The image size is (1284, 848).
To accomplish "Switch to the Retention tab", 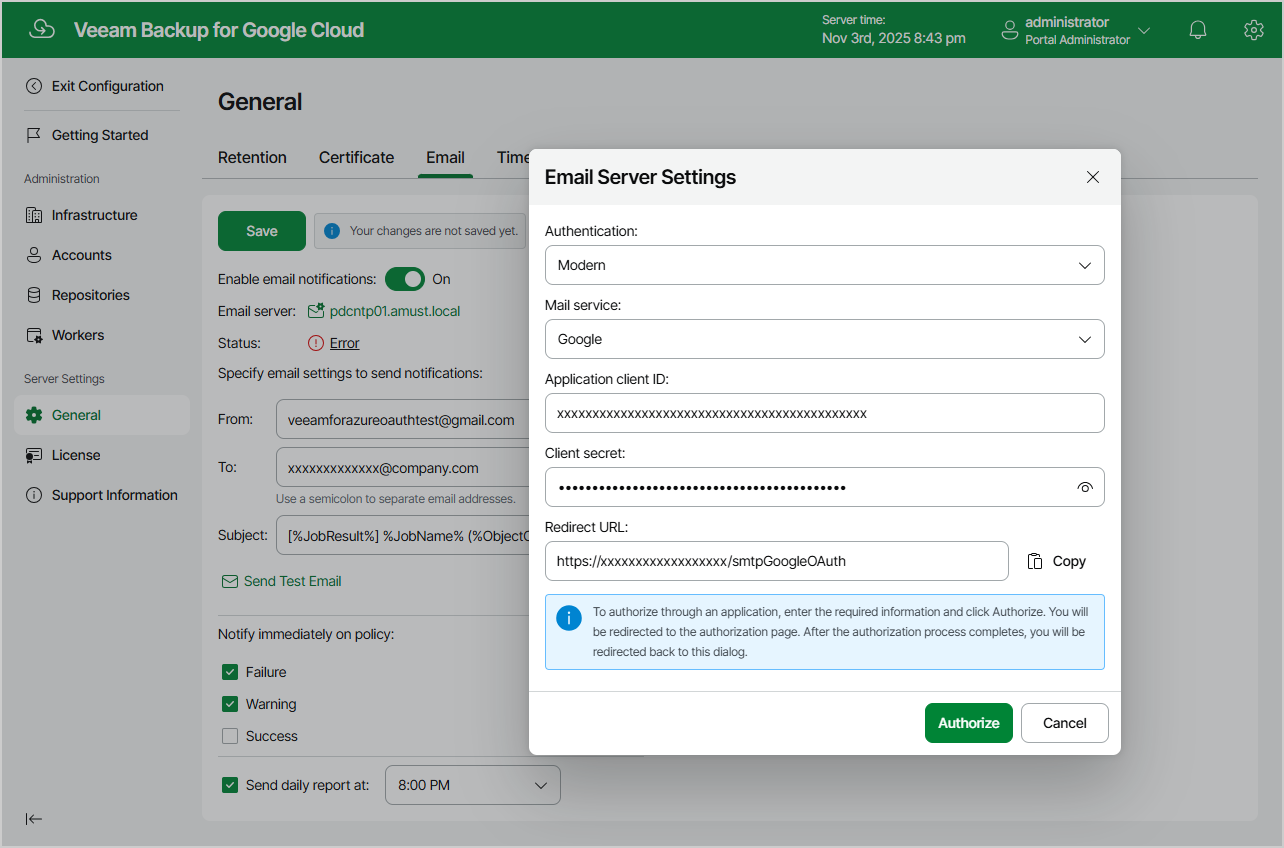I will 252,157.
